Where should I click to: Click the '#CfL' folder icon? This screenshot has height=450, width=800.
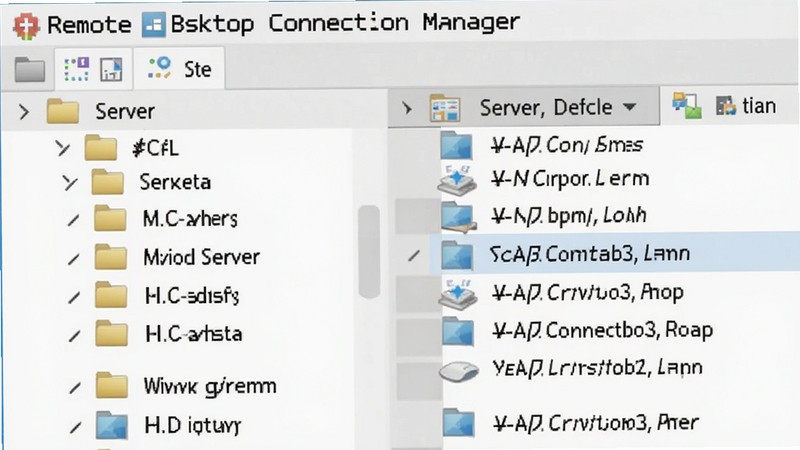(x=101, y=148)
